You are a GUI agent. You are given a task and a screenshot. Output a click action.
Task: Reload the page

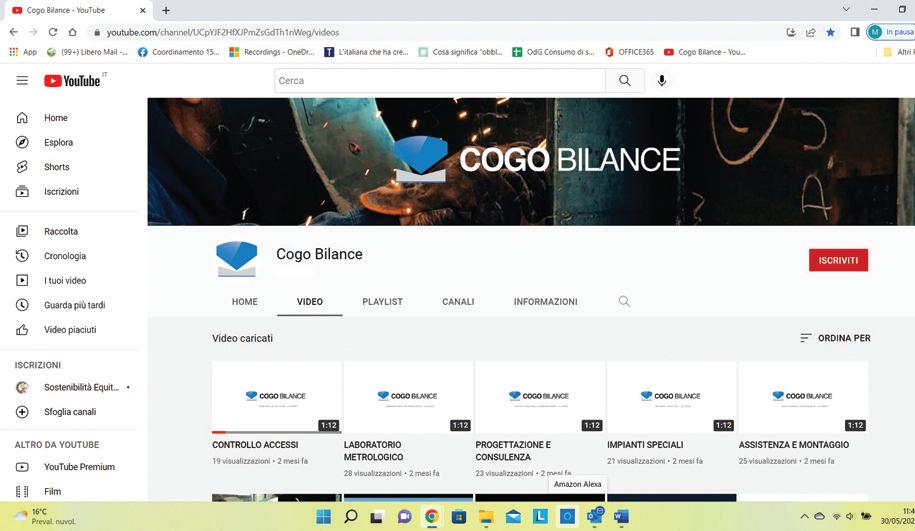point(53,32)
